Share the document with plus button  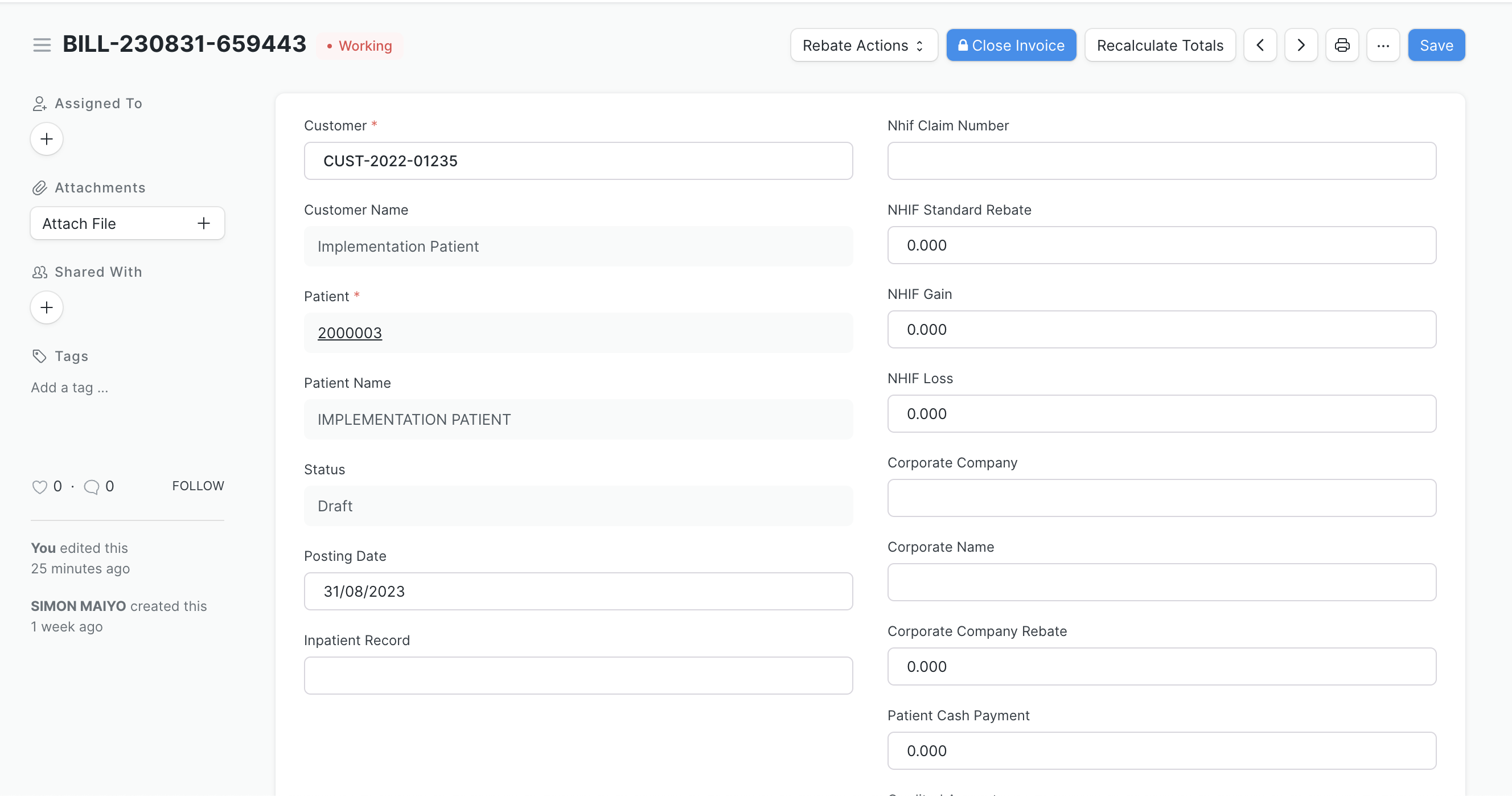46,307
